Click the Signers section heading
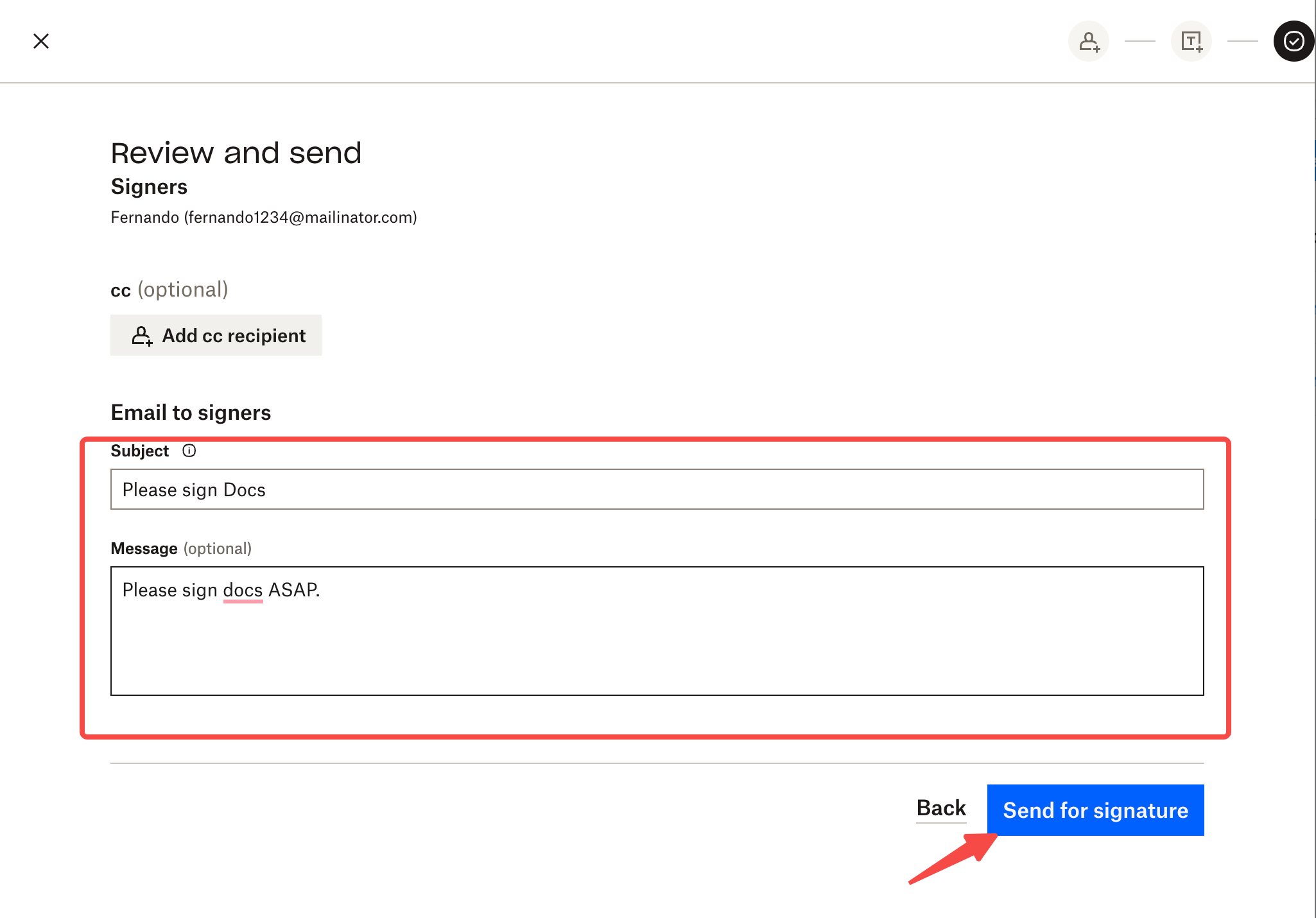 (149, 186)
